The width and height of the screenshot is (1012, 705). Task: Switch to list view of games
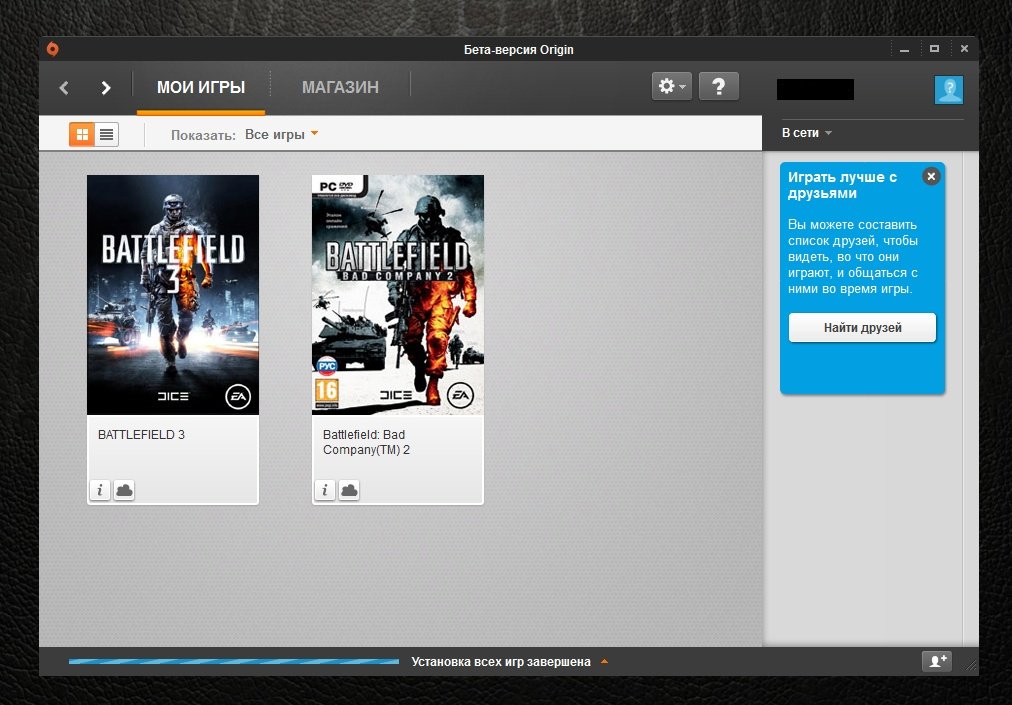pyautogui.click(x=106, y=134)
